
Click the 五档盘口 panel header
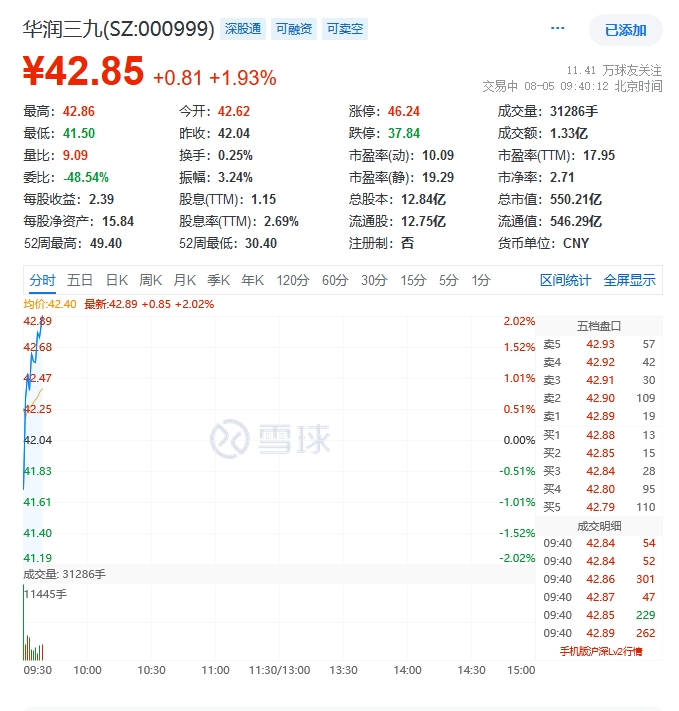pyautogui.click(x=599, y=326)
